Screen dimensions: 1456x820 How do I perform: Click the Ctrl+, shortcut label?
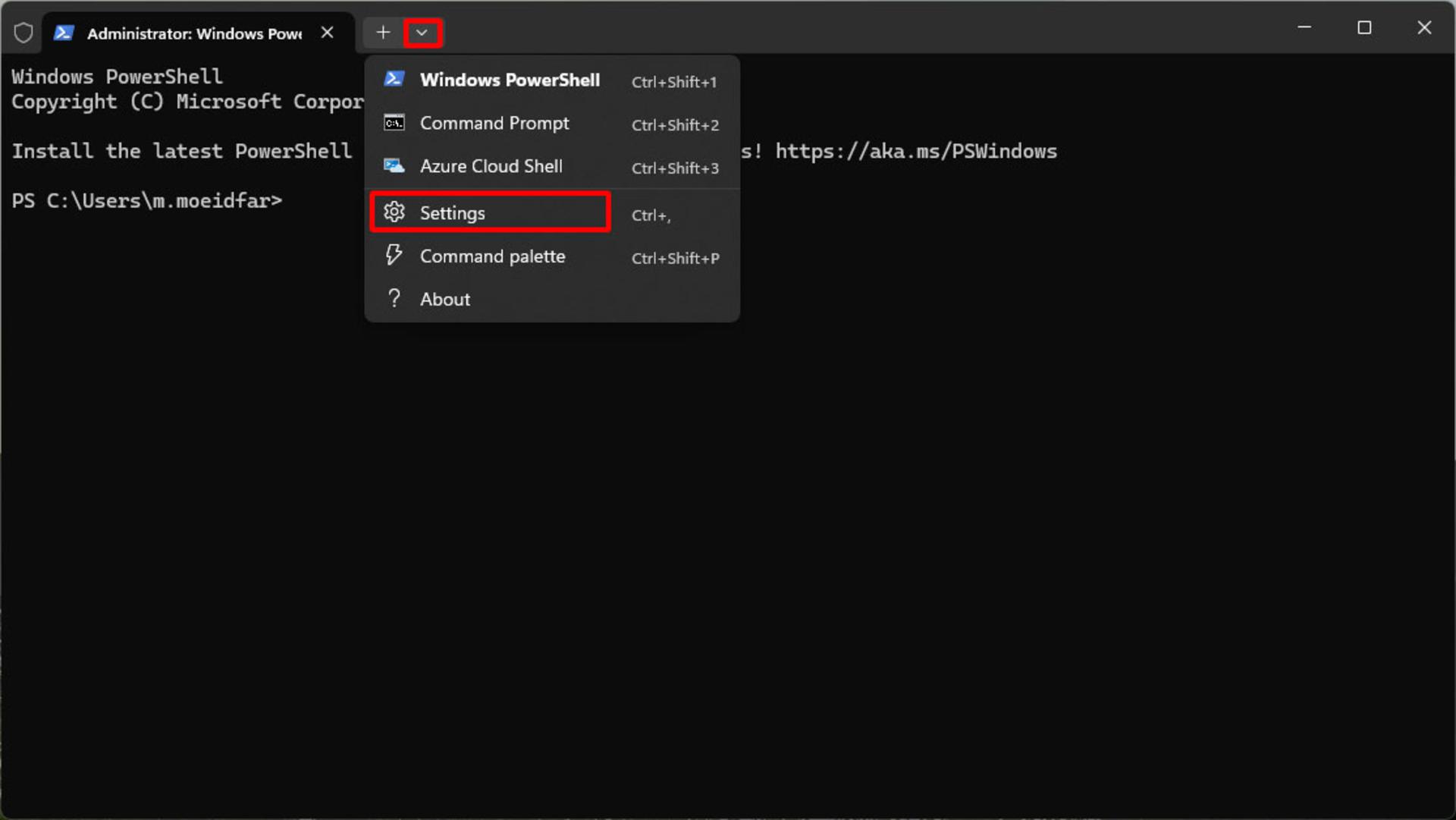tap(651, 215)
